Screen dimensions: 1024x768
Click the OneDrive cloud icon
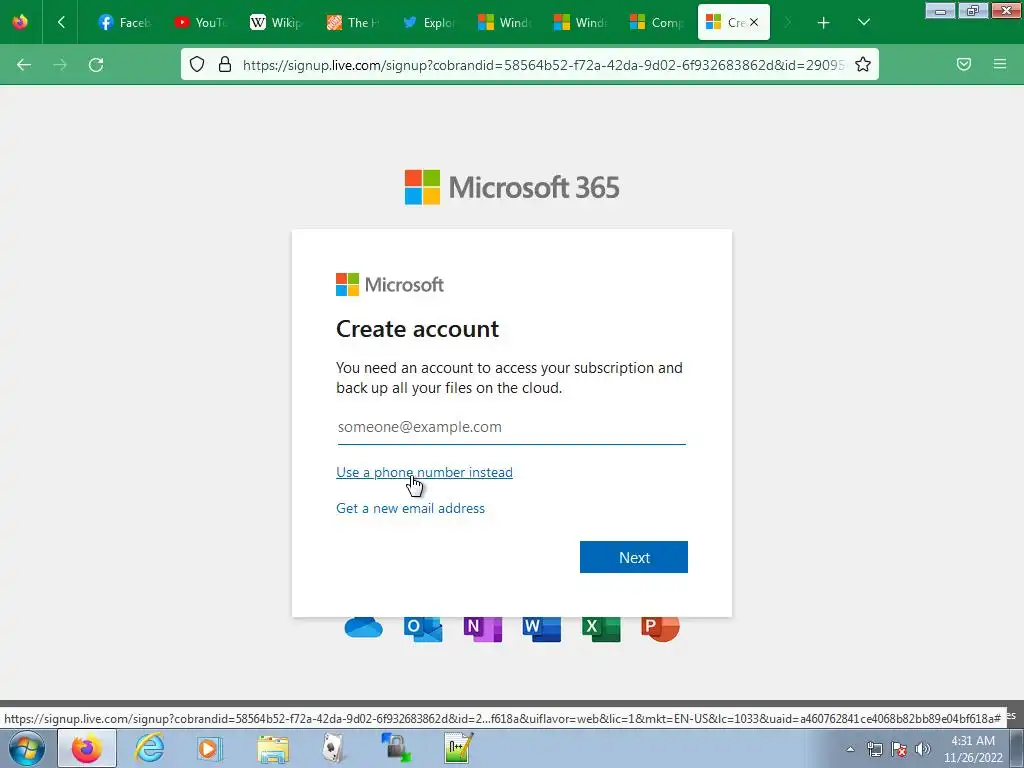[x=364, y=628]
